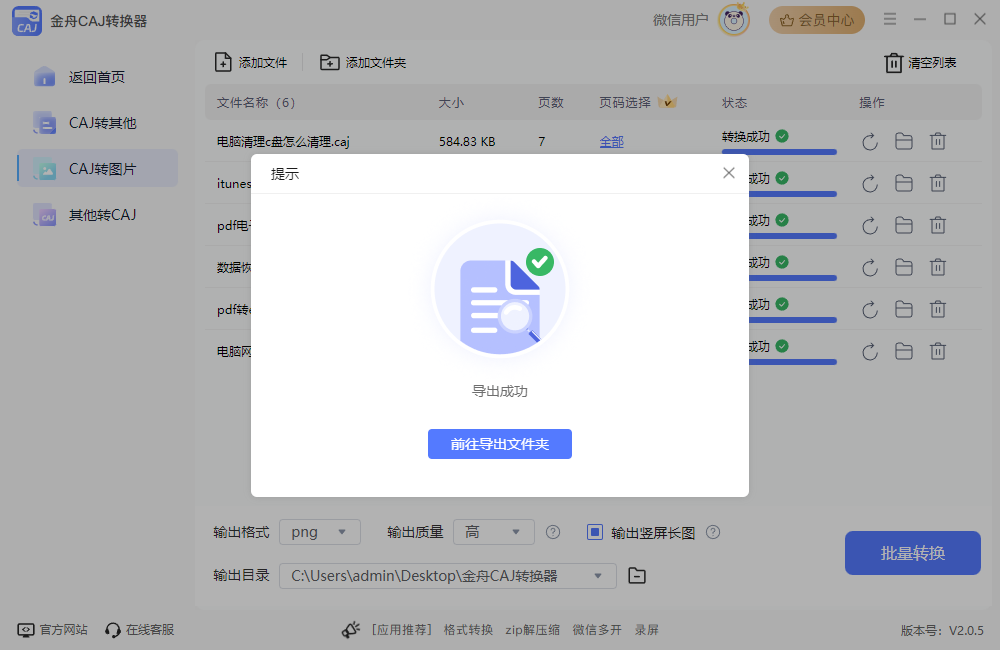Click the 584.83 KB size cell

(x=467, y=142)
